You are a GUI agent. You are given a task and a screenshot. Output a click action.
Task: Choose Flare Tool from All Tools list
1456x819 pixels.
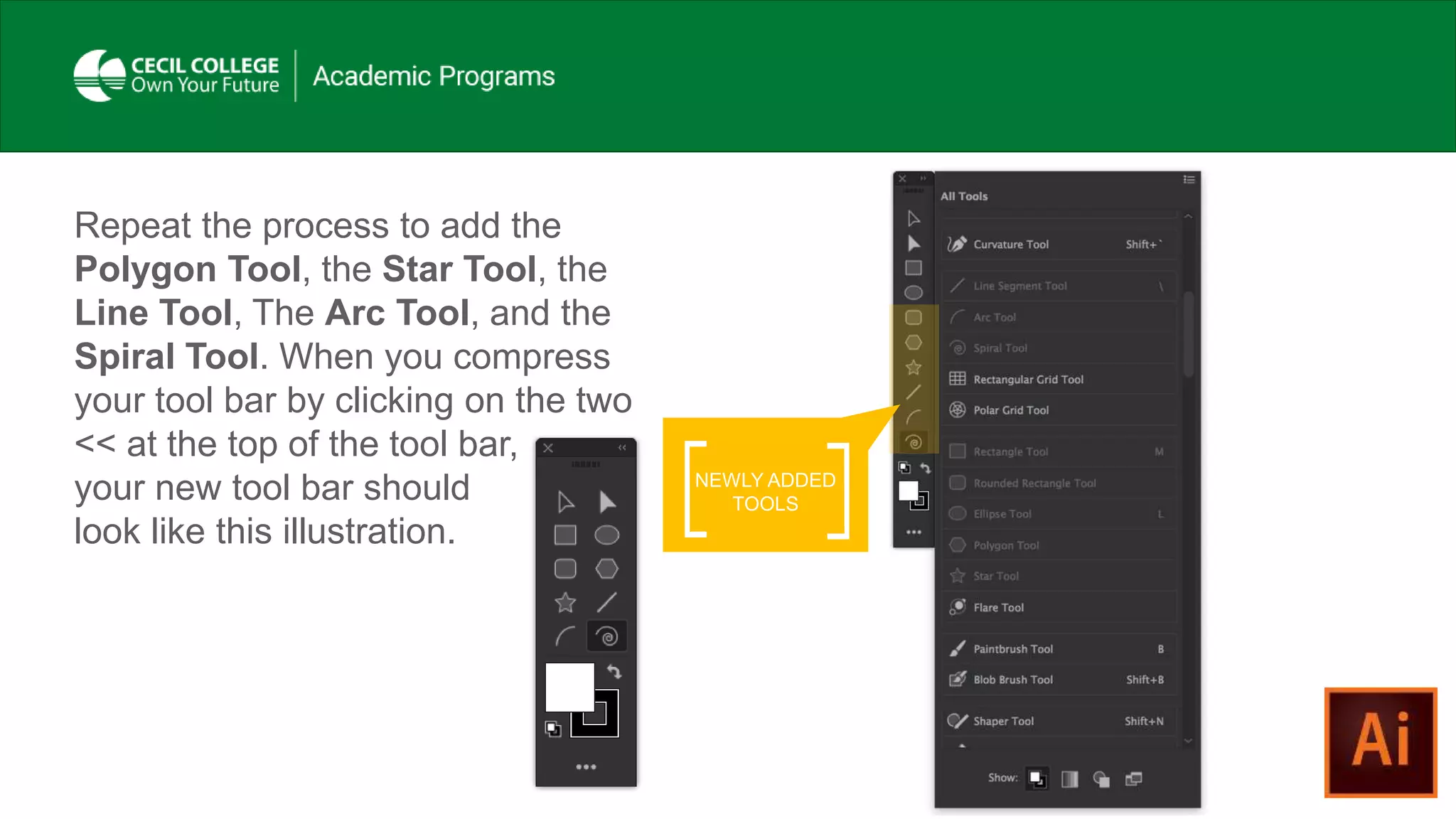(998, 608)
